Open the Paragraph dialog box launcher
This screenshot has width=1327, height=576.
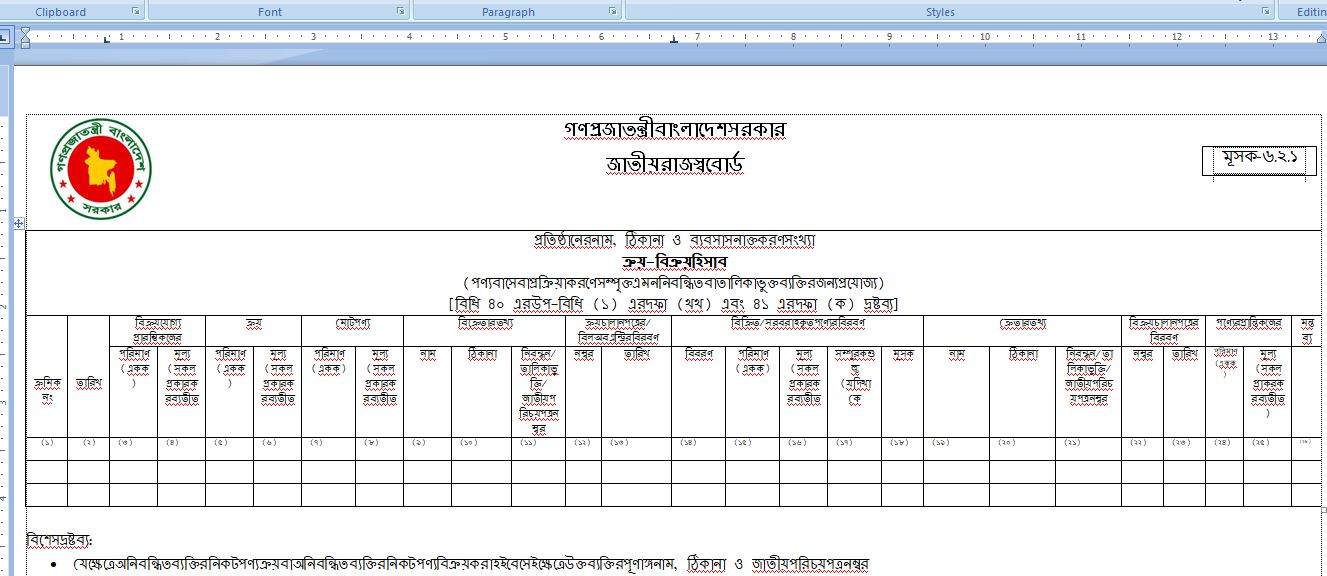613,12
